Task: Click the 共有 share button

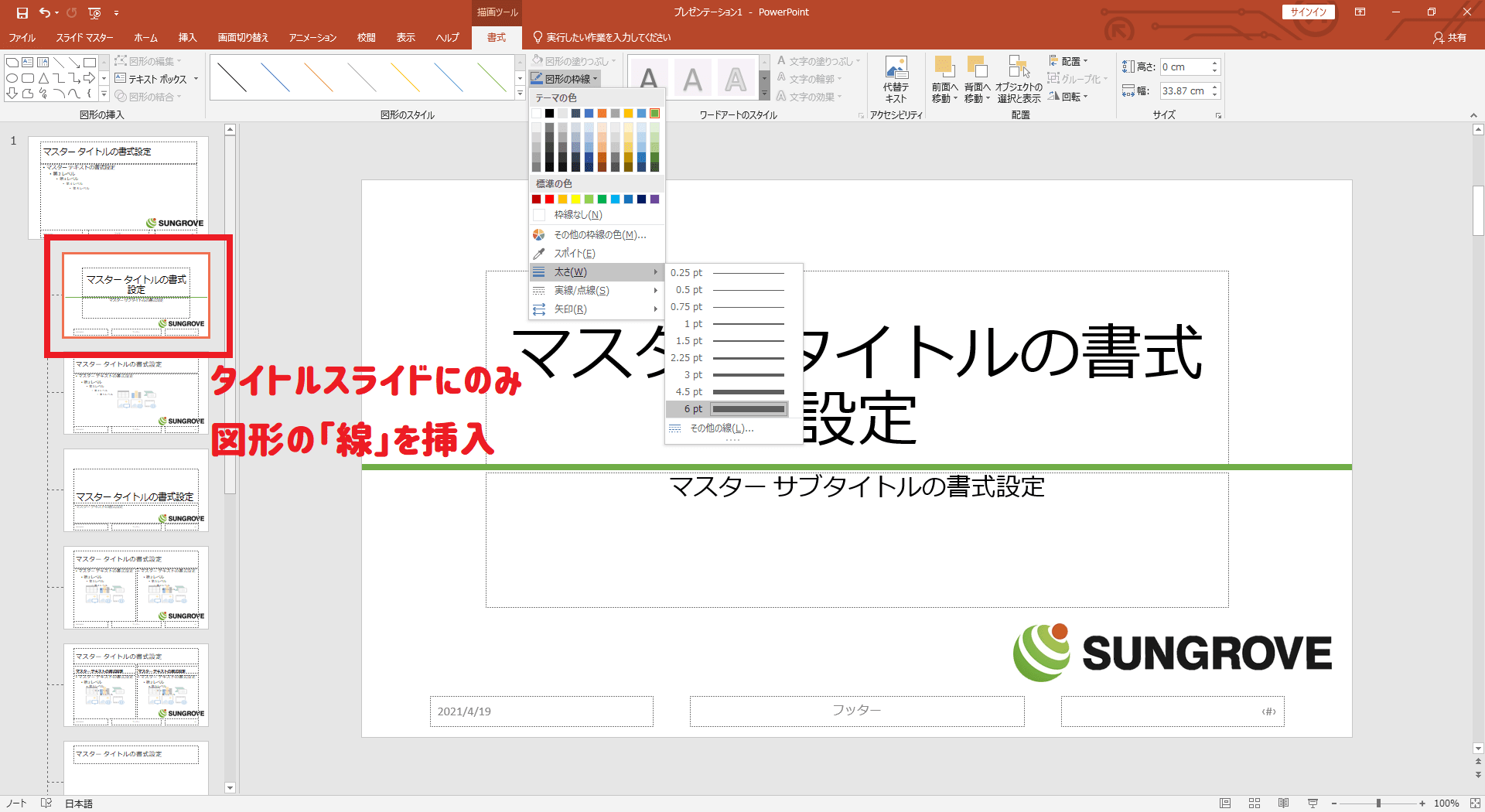Action: [x=1449, y=37]
